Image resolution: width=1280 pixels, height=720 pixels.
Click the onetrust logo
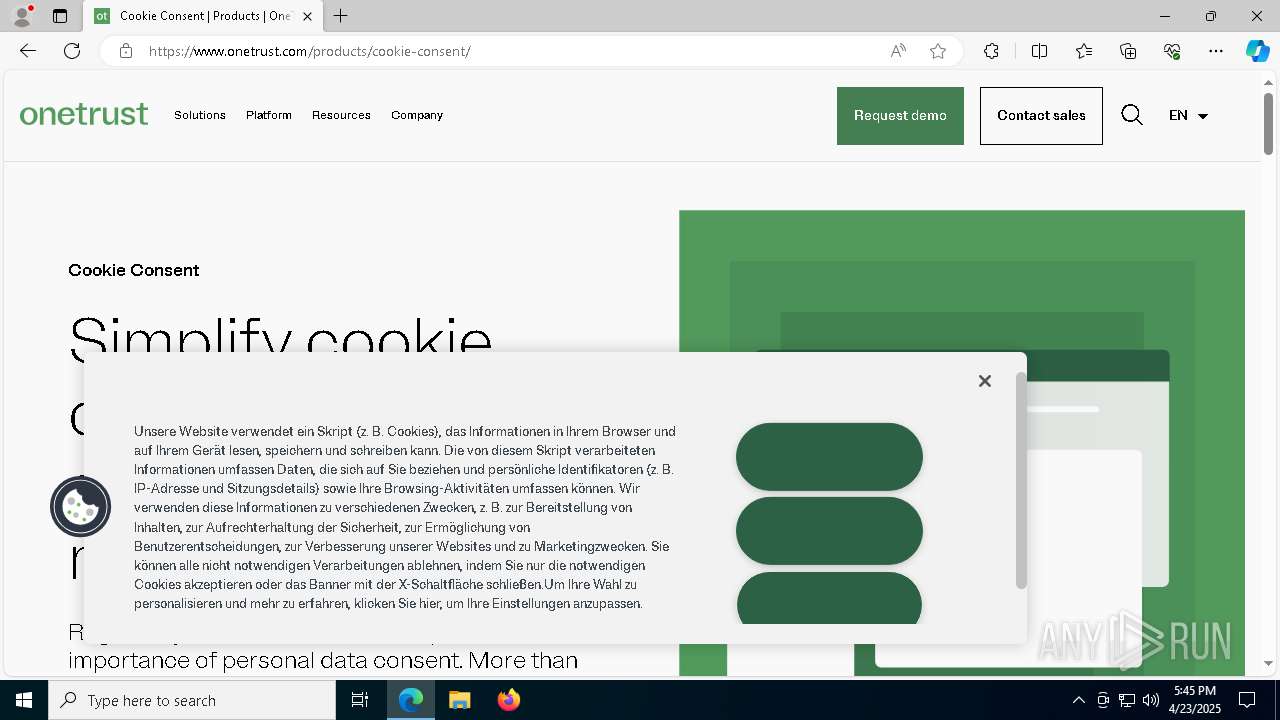tap(84, 114)
